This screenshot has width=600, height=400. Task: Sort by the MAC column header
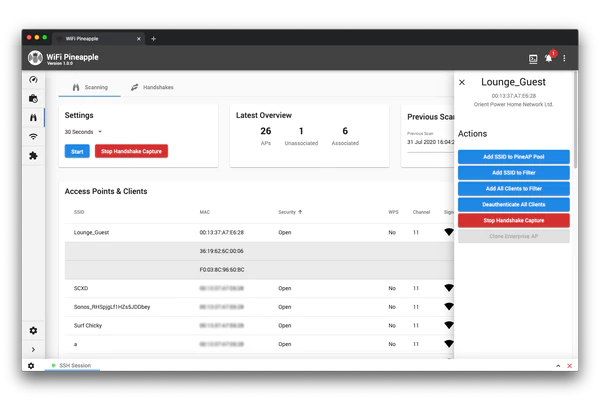205,212
